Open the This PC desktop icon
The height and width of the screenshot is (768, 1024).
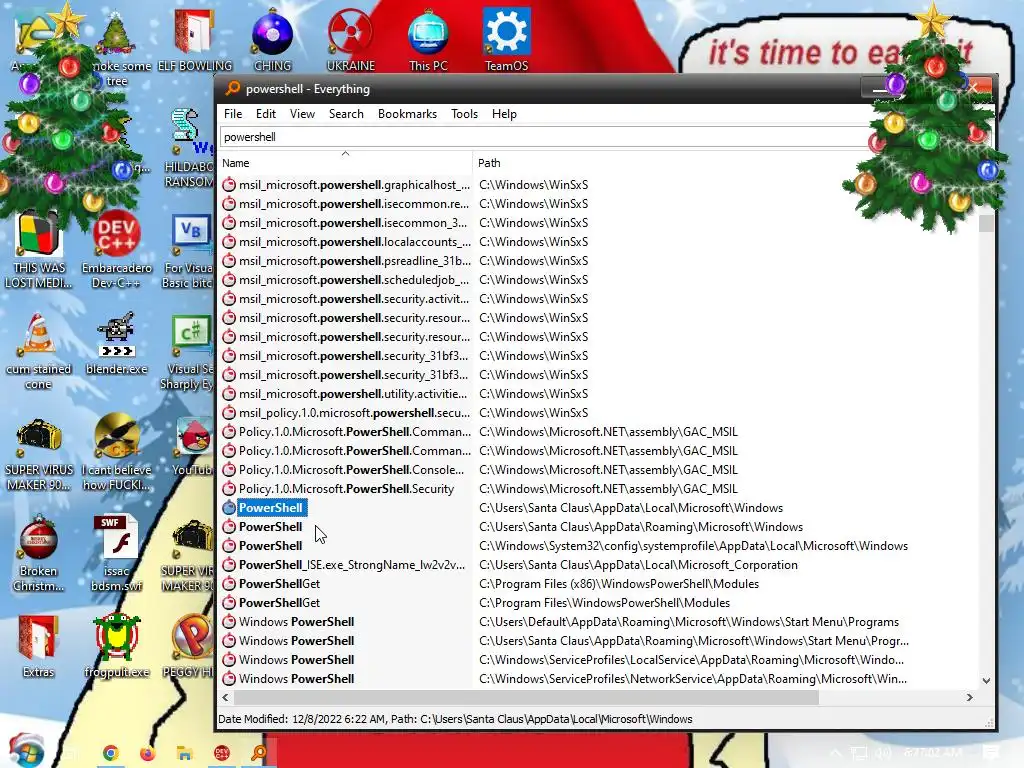tap(428, 39)
